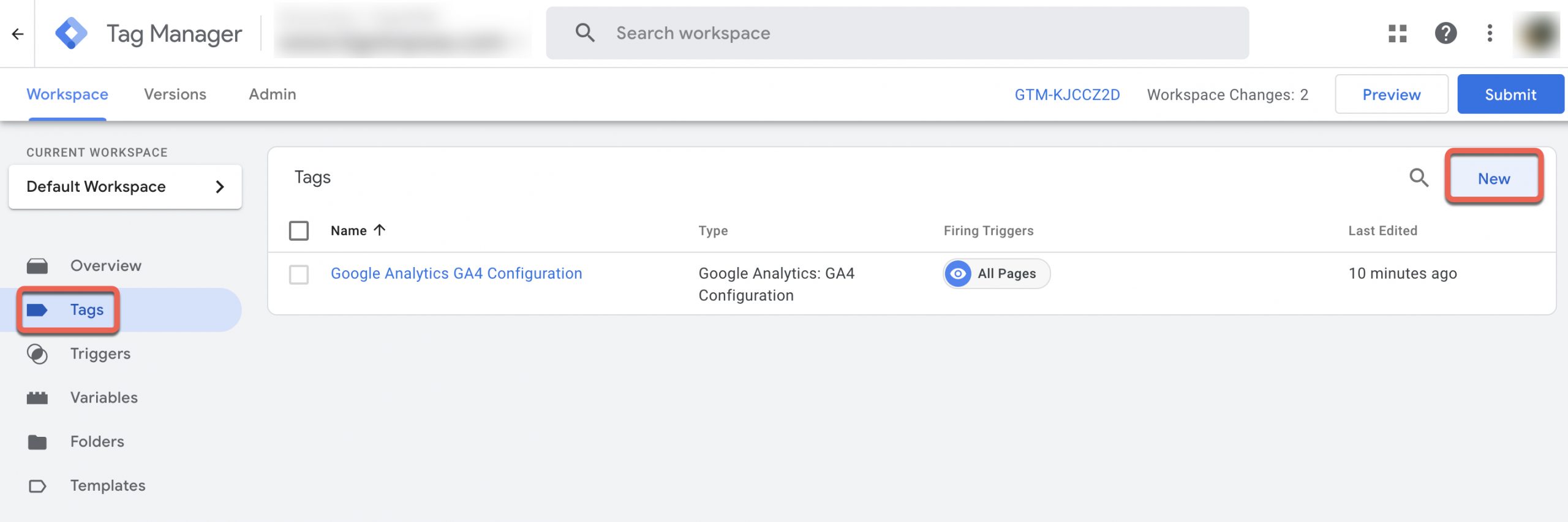Click the '10 minutes ago' cell
Viewport: 1568px width, 522px height.
tap(1403, 273)
